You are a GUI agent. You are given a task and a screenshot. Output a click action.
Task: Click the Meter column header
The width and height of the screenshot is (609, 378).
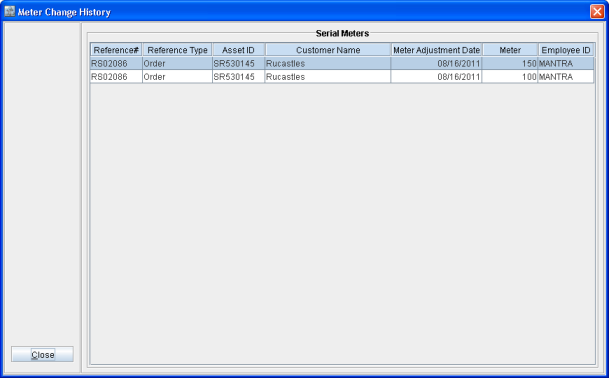pyautogui.click(x=510, y=50)
